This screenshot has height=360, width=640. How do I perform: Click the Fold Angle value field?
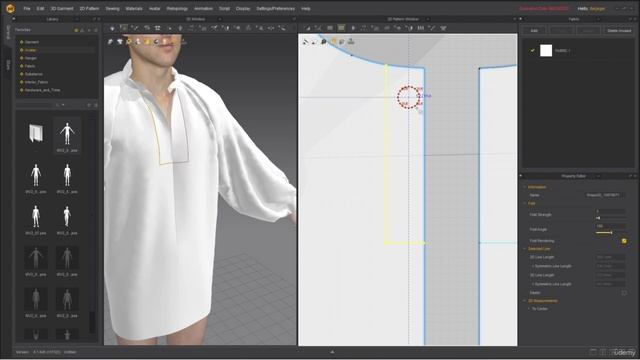610,226
